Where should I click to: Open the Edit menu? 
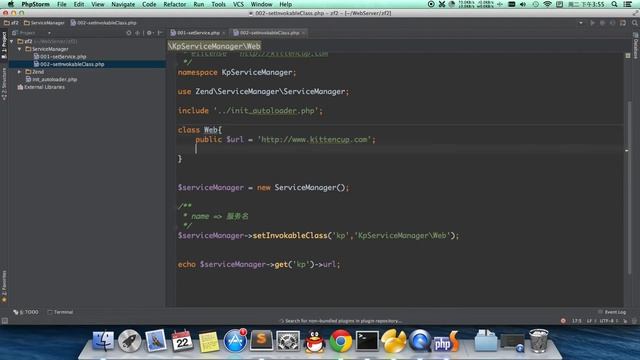tap(79, 4)
